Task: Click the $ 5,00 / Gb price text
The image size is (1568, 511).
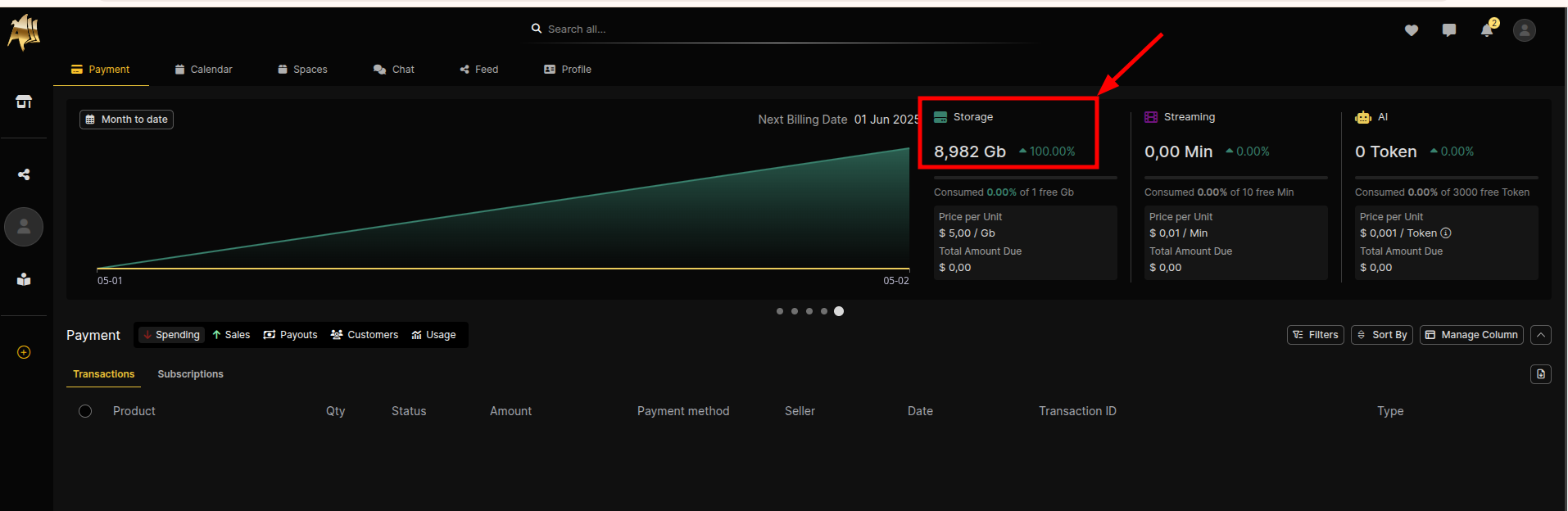Action: pos(967,233)
